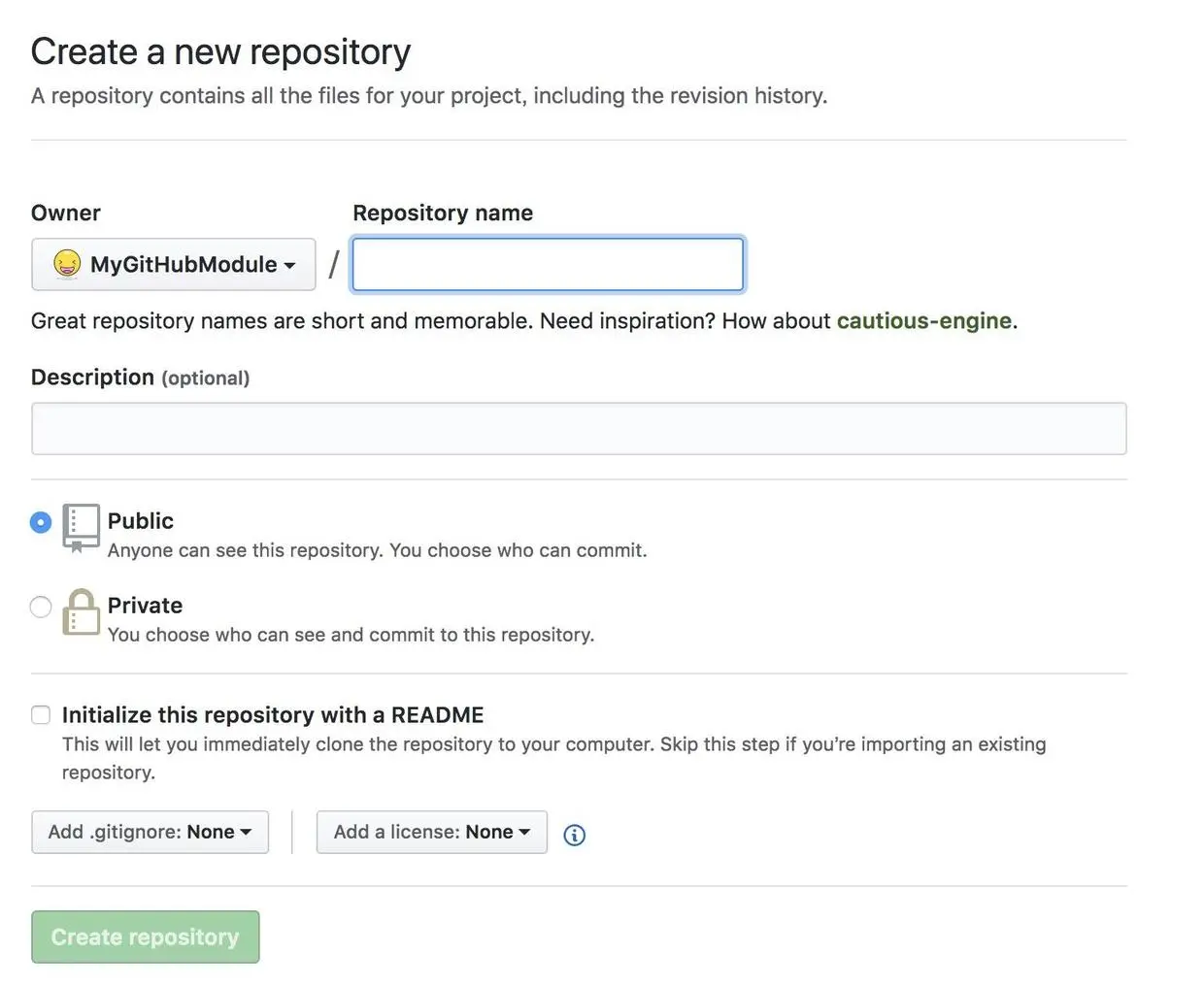Select the Public radio button
The width and height of the screenshot is (1204, 987).
pos(41,522)
